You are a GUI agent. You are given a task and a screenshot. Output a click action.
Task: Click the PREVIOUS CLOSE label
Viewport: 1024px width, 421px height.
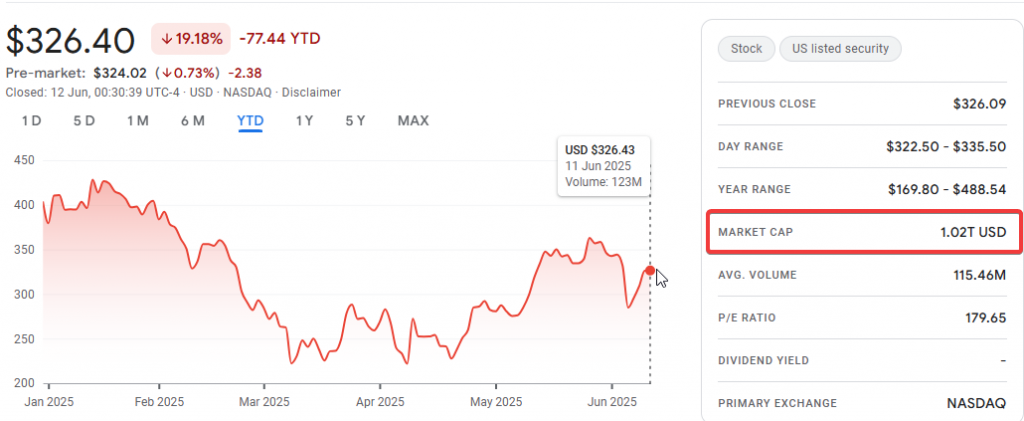pyautogui.click(x=767, y=104)
